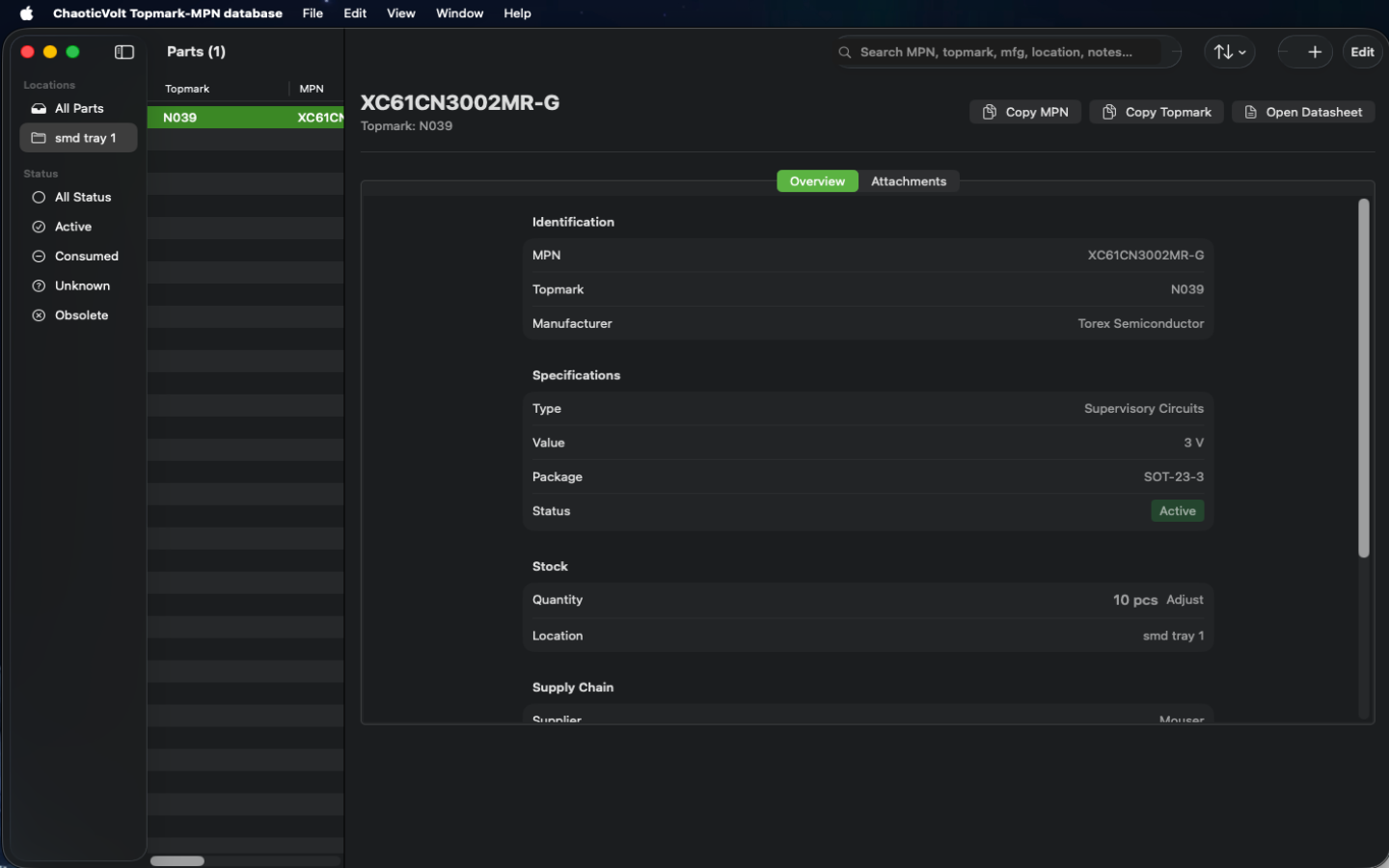This screenshot has height=868, width=1389.
Task: Click the Topmark: N039 subtitle
Action: [406, 126]
